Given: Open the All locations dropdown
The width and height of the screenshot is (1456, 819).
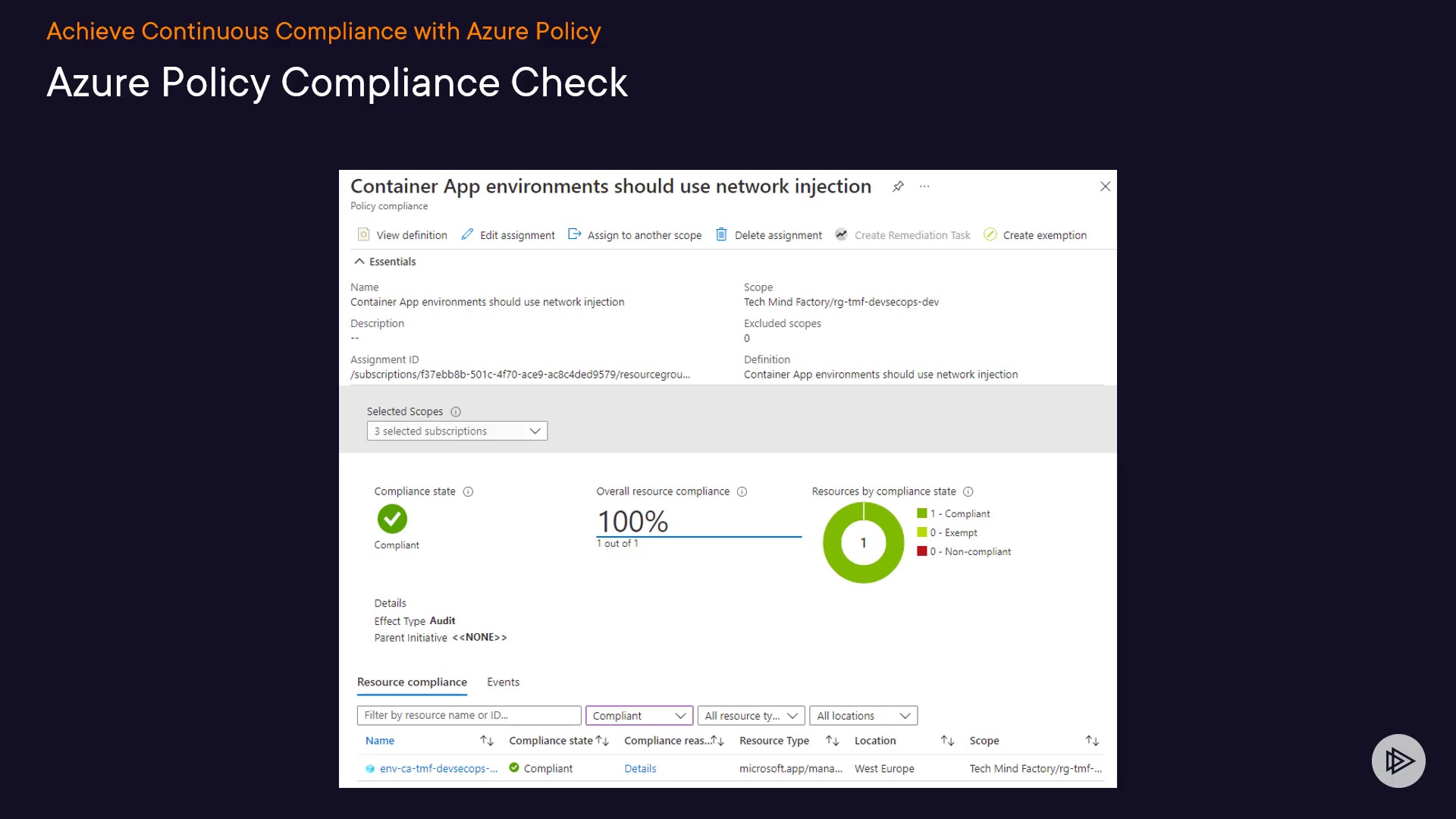Looking at the screenshot, I should tap(863, 715).
